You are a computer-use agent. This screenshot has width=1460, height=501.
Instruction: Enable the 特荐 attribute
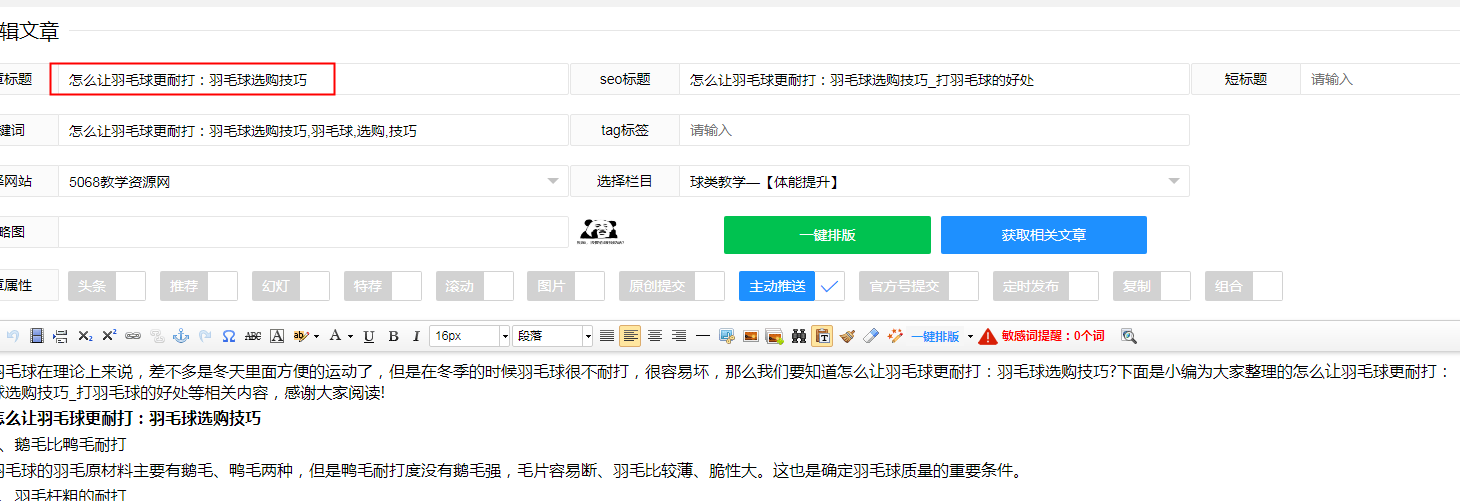[406, 286]
